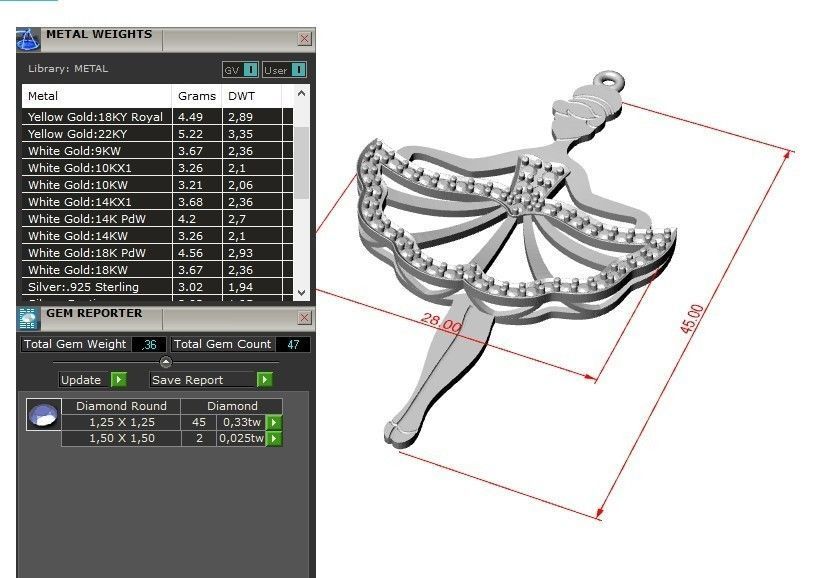Screen dimensions: 819x578
Task: Click the 0,025tw weight cell
Action: click(x=241, y=438)
